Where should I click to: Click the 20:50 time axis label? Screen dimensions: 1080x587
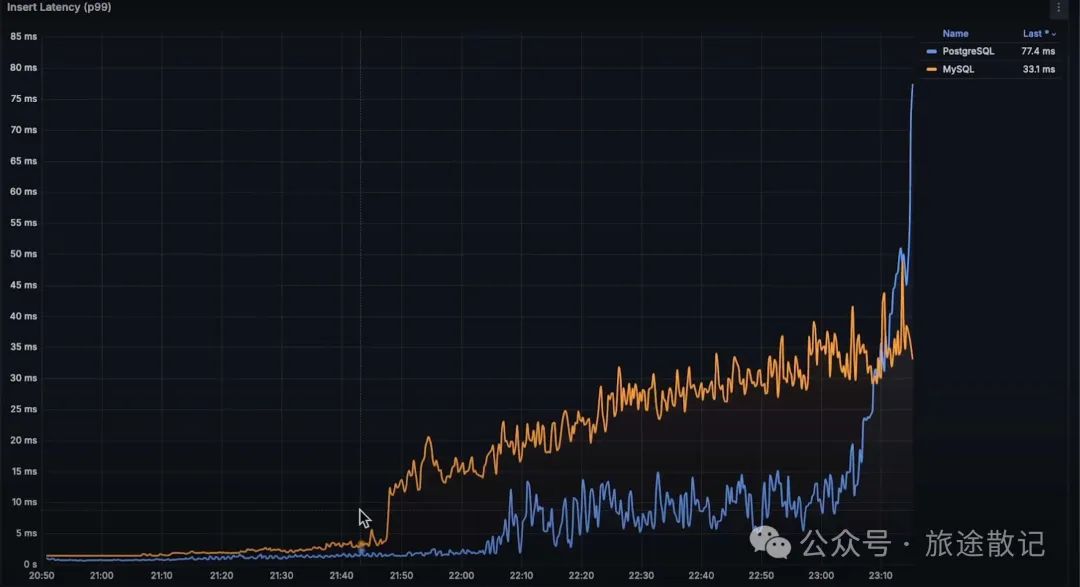41,575
